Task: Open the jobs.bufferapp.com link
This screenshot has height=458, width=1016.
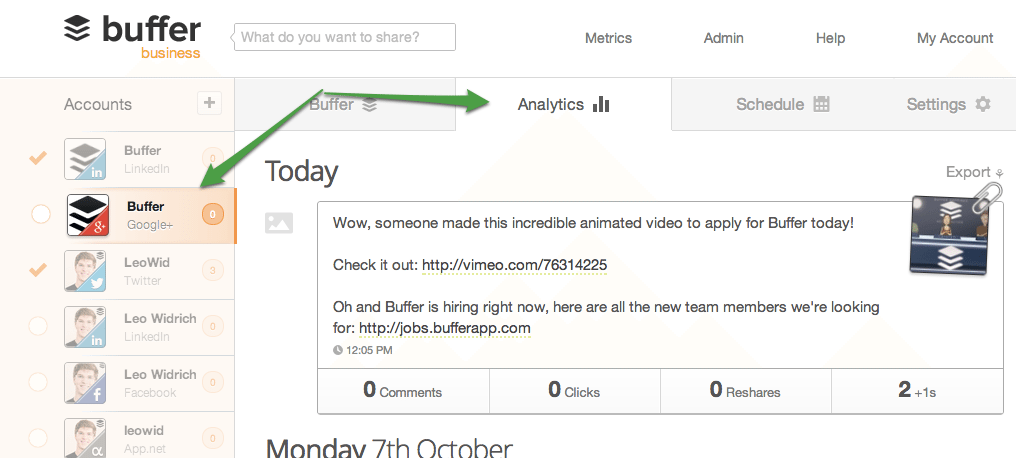Action: point(444,328)
